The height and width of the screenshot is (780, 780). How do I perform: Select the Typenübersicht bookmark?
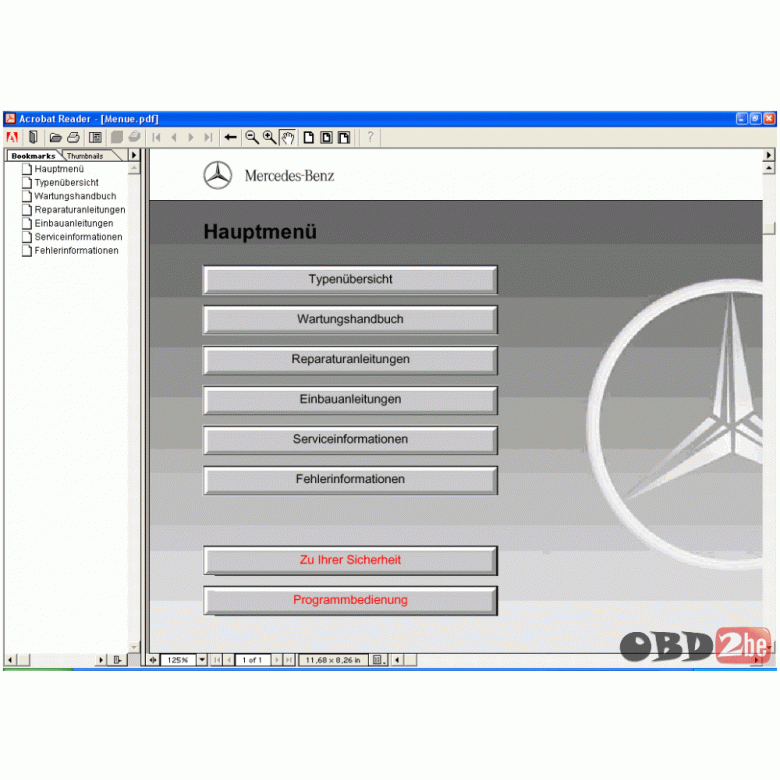point(66,183)
